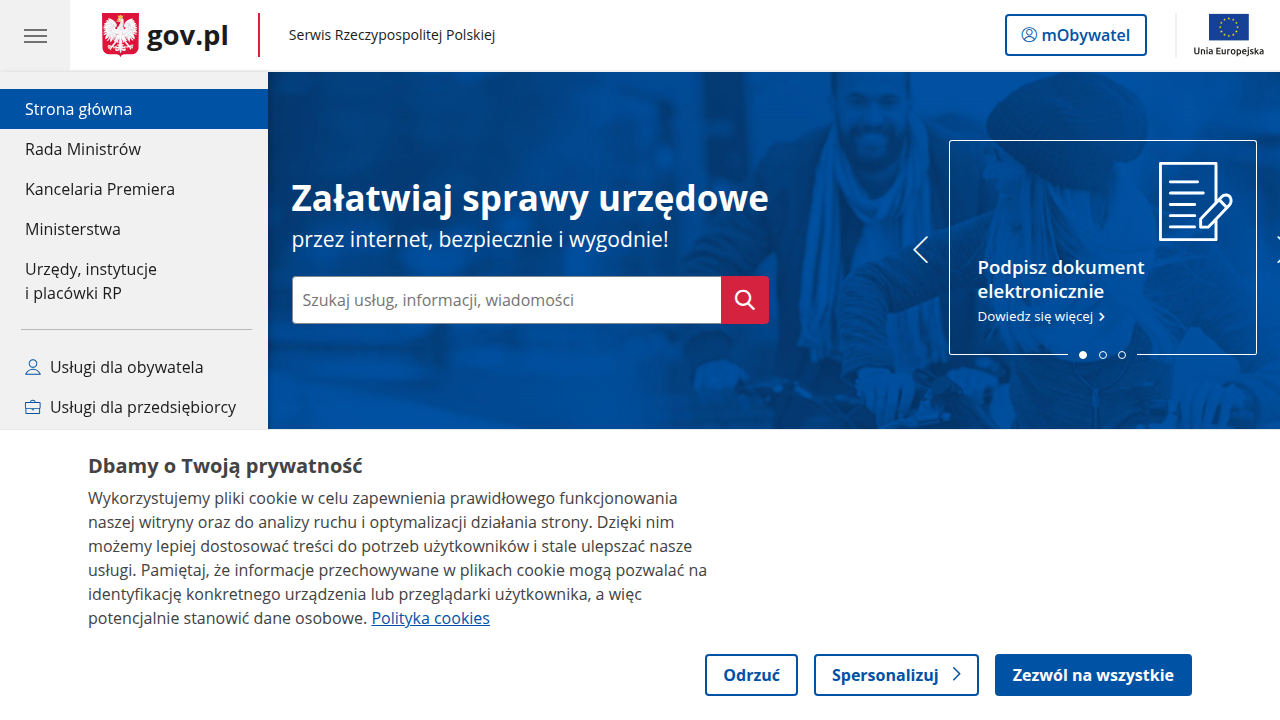Open the Polityka cookies link
1280x720 pixels.
pyautogui.click(x=431, y=618)
